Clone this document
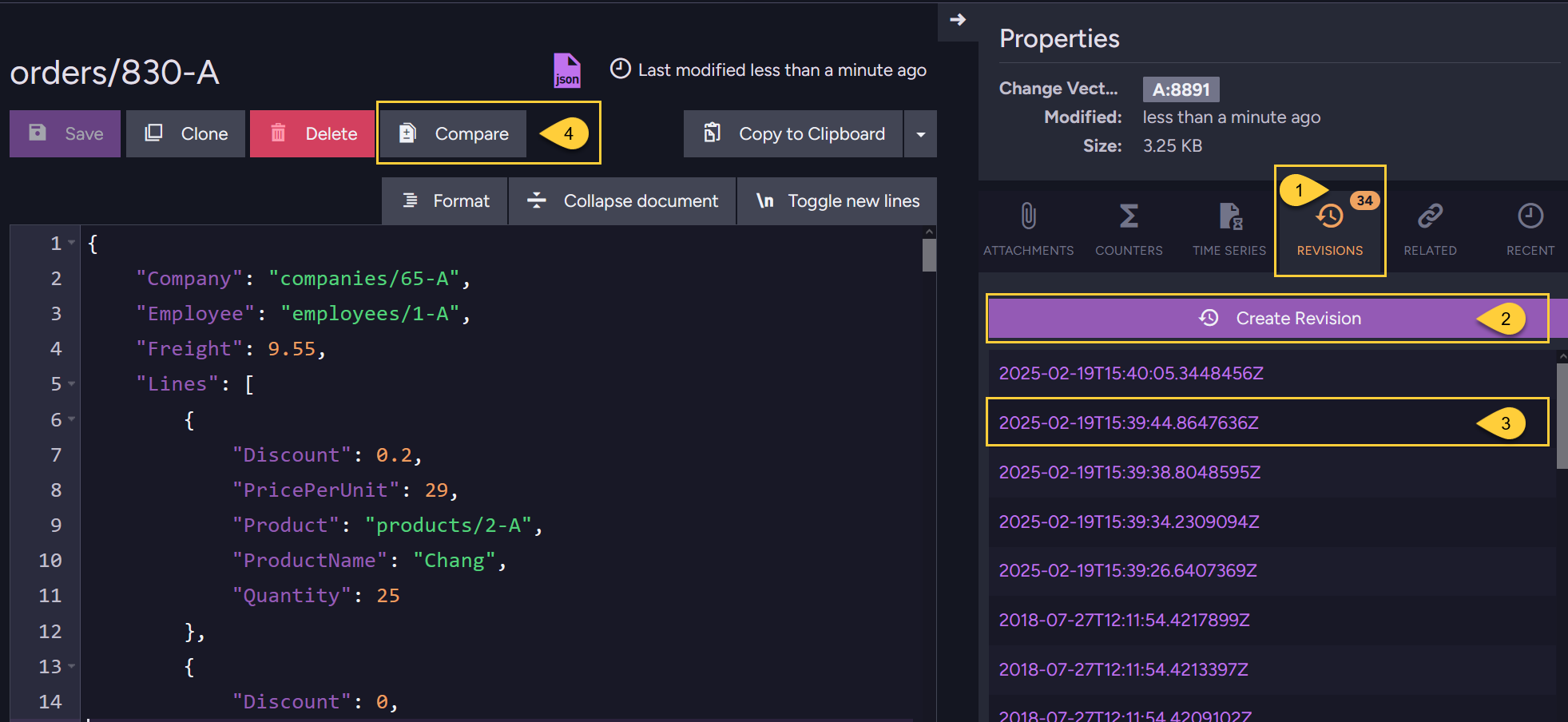1568x722 pixels. [185, 133]
